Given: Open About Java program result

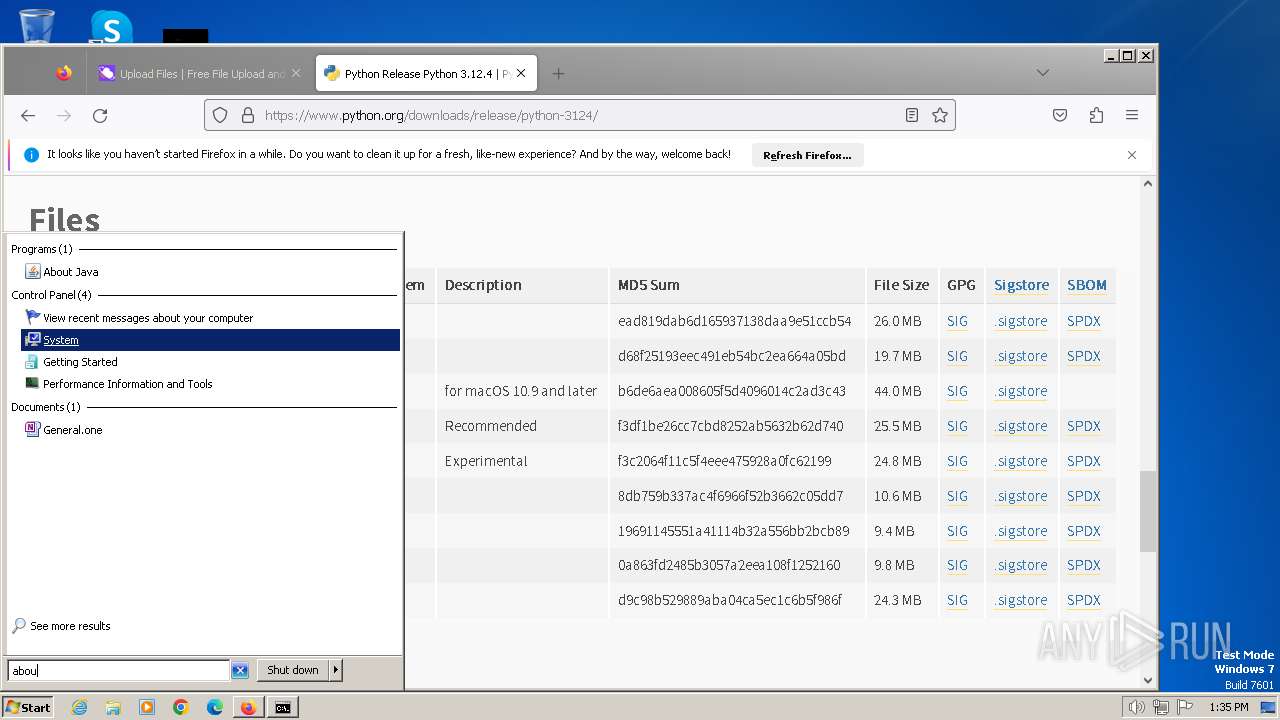Looking at the screenshot, I should point(70,272).
